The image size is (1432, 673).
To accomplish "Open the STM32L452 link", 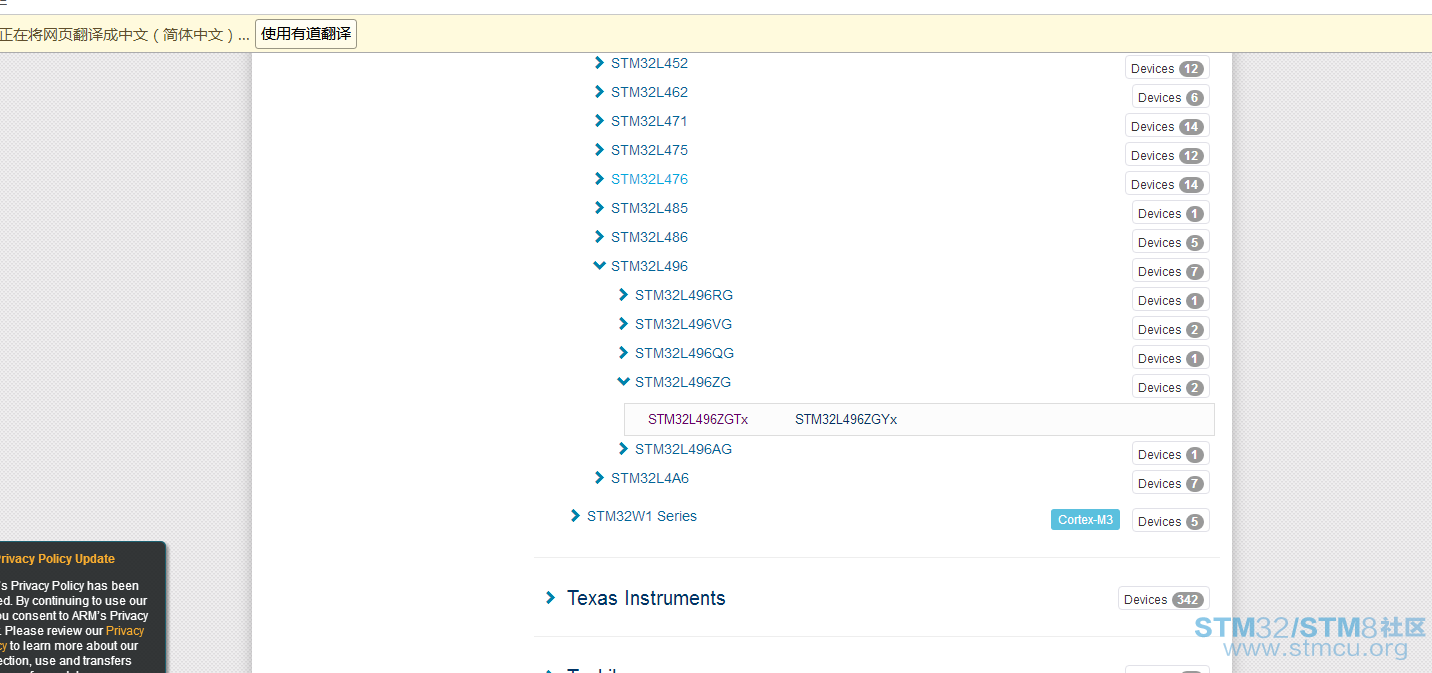I will [649, 63].
